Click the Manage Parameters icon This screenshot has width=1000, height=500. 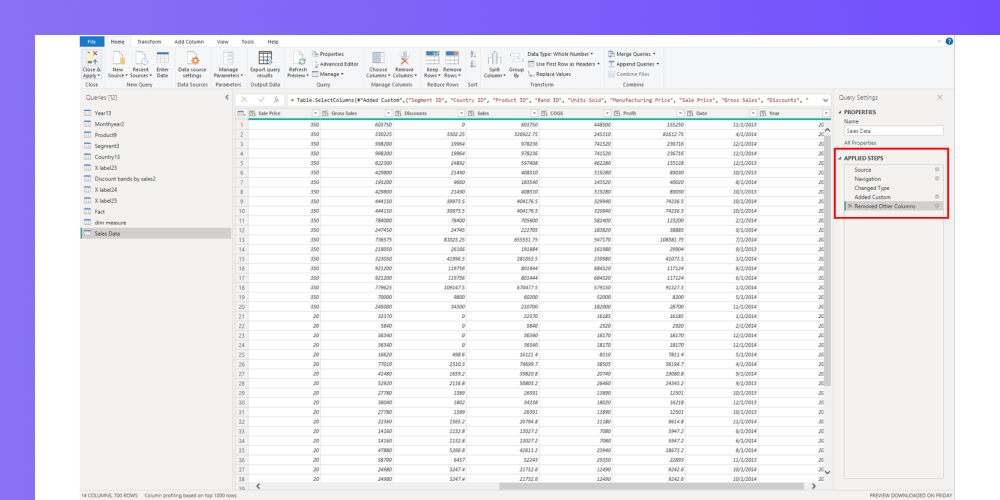tap(228, 58)
